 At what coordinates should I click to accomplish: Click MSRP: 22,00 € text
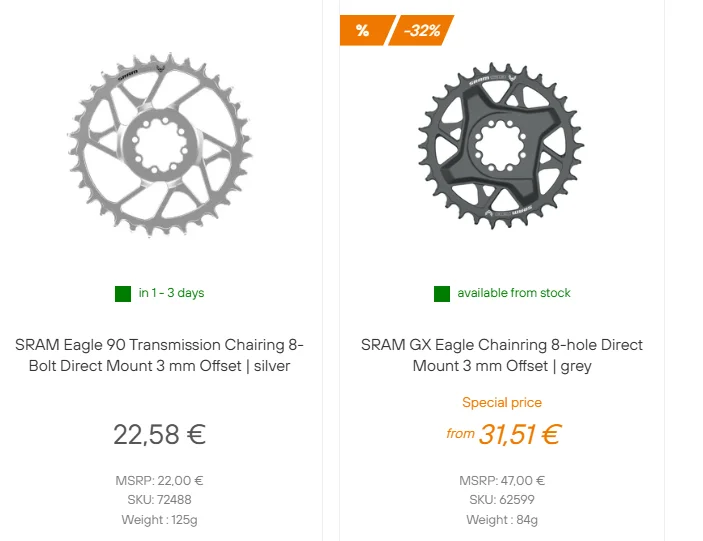click(159, 481)
